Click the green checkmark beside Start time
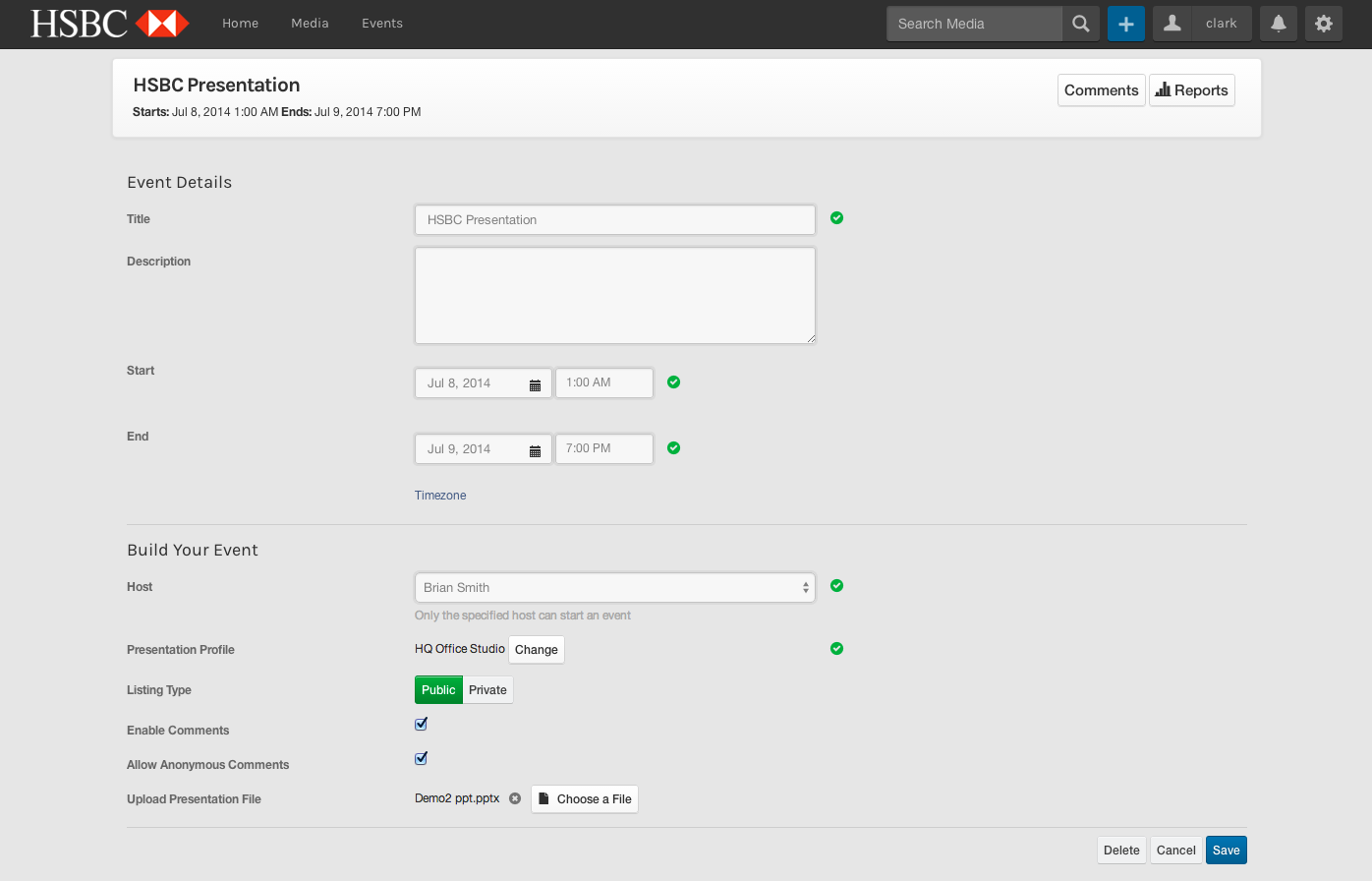 (x=674, y=382)
